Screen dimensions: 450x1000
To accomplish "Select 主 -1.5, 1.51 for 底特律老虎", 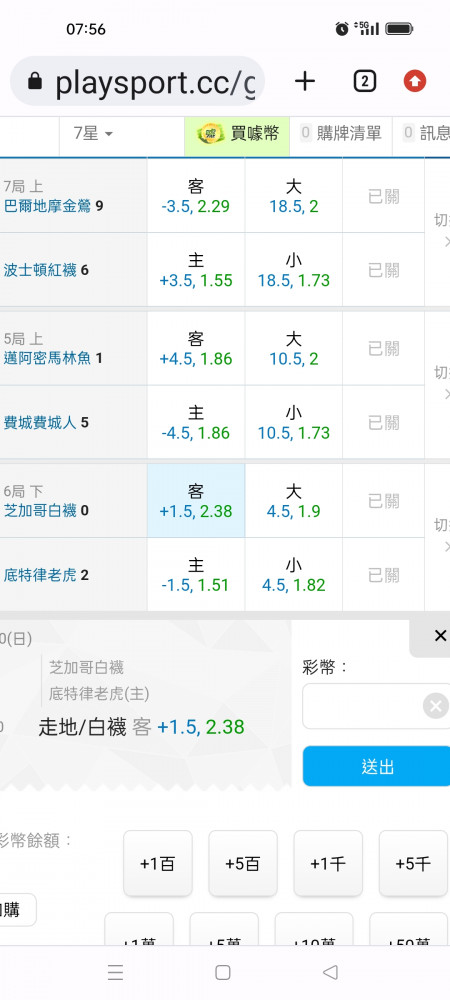I will pos(196,575).
